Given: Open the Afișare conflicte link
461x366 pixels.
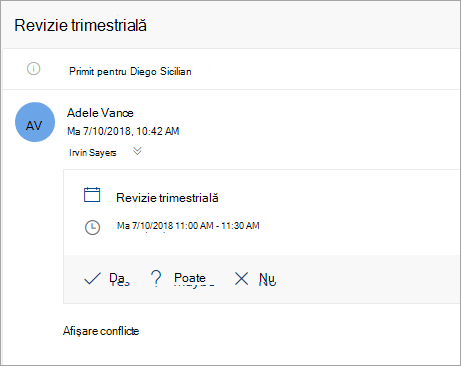Looking at the screenshot, I should point(101,331).
